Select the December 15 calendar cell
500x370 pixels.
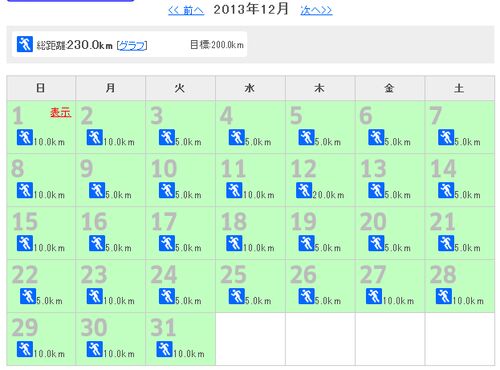41,233
